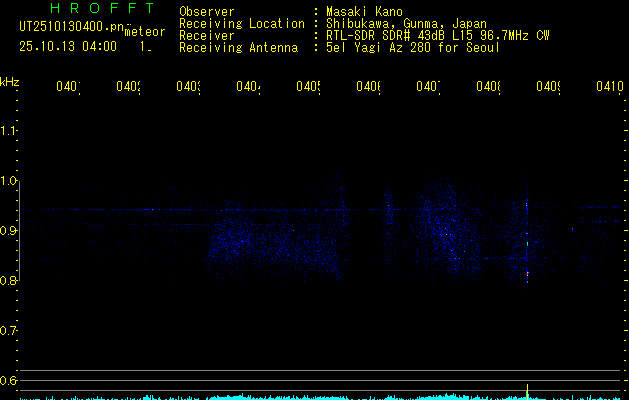This screenshot has height=400, width=629.
Task: Click the 0408 time axis marker
Action: pos(489,86)
